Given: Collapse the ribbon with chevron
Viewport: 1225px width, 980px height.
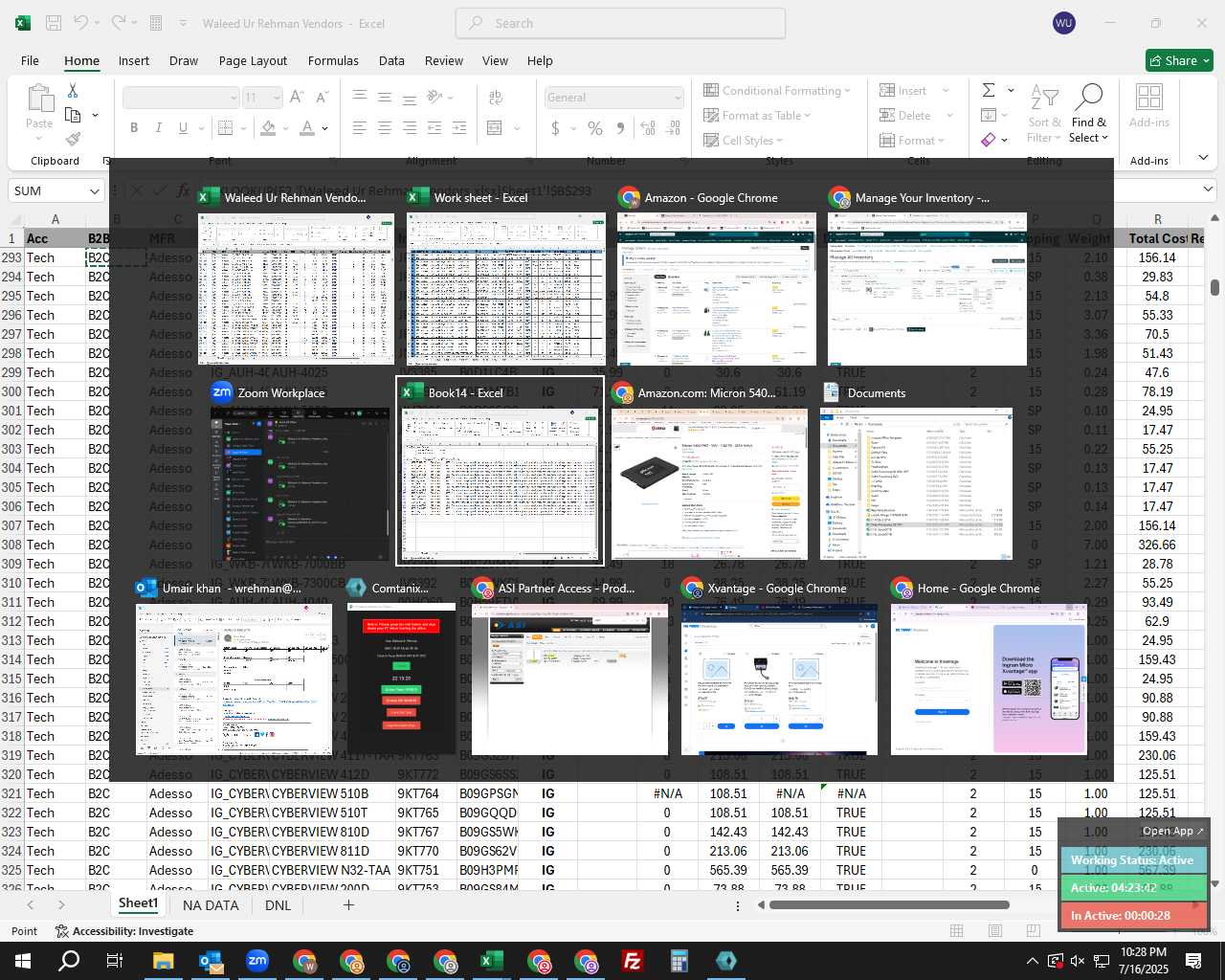Looking at the screenshot, I should coord(1203,158).
